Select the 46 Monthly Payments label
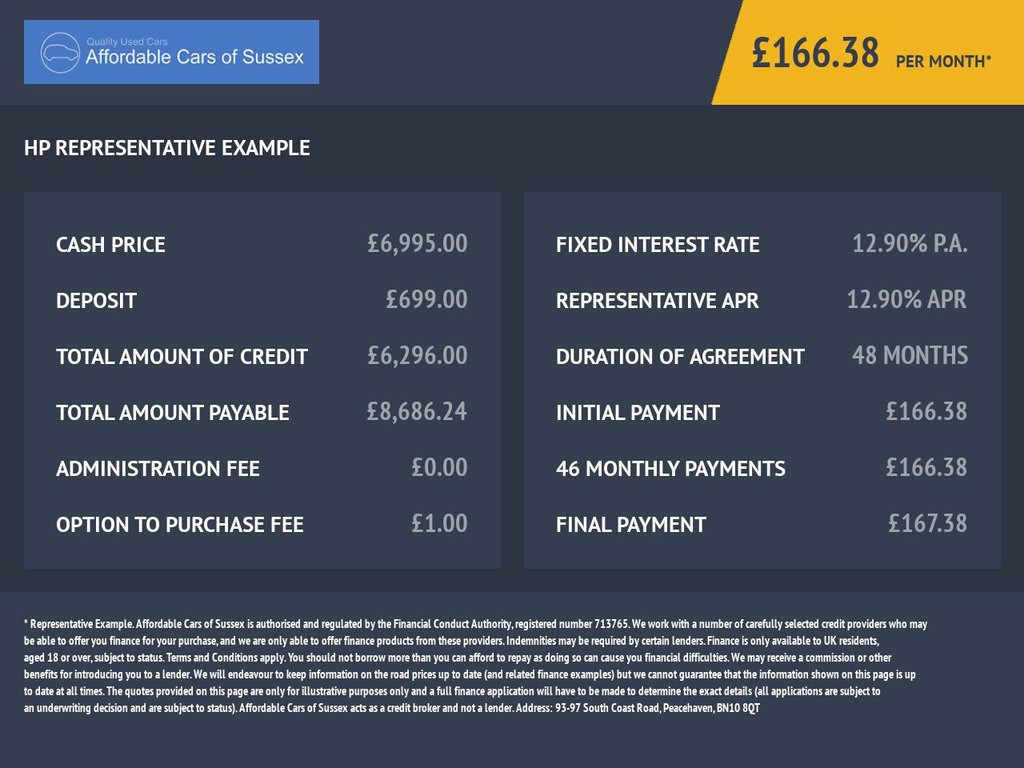This screenshot has height=768, width=1024. [670, 468]
